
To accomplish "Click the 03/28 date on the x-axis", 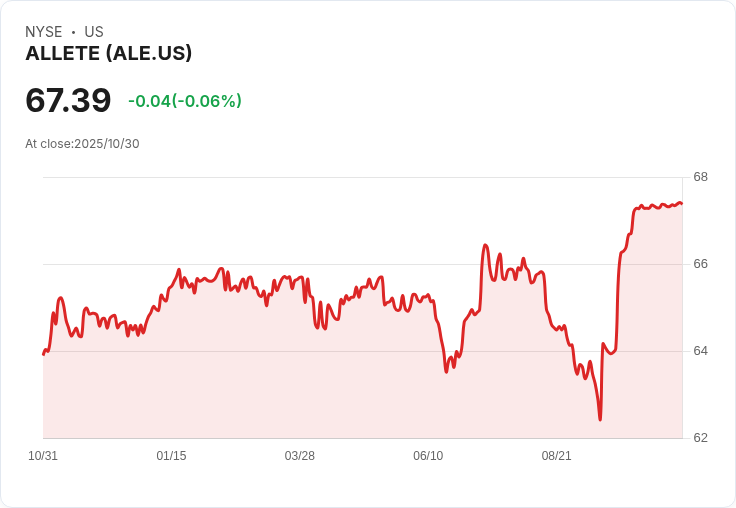I will [300, 456].
